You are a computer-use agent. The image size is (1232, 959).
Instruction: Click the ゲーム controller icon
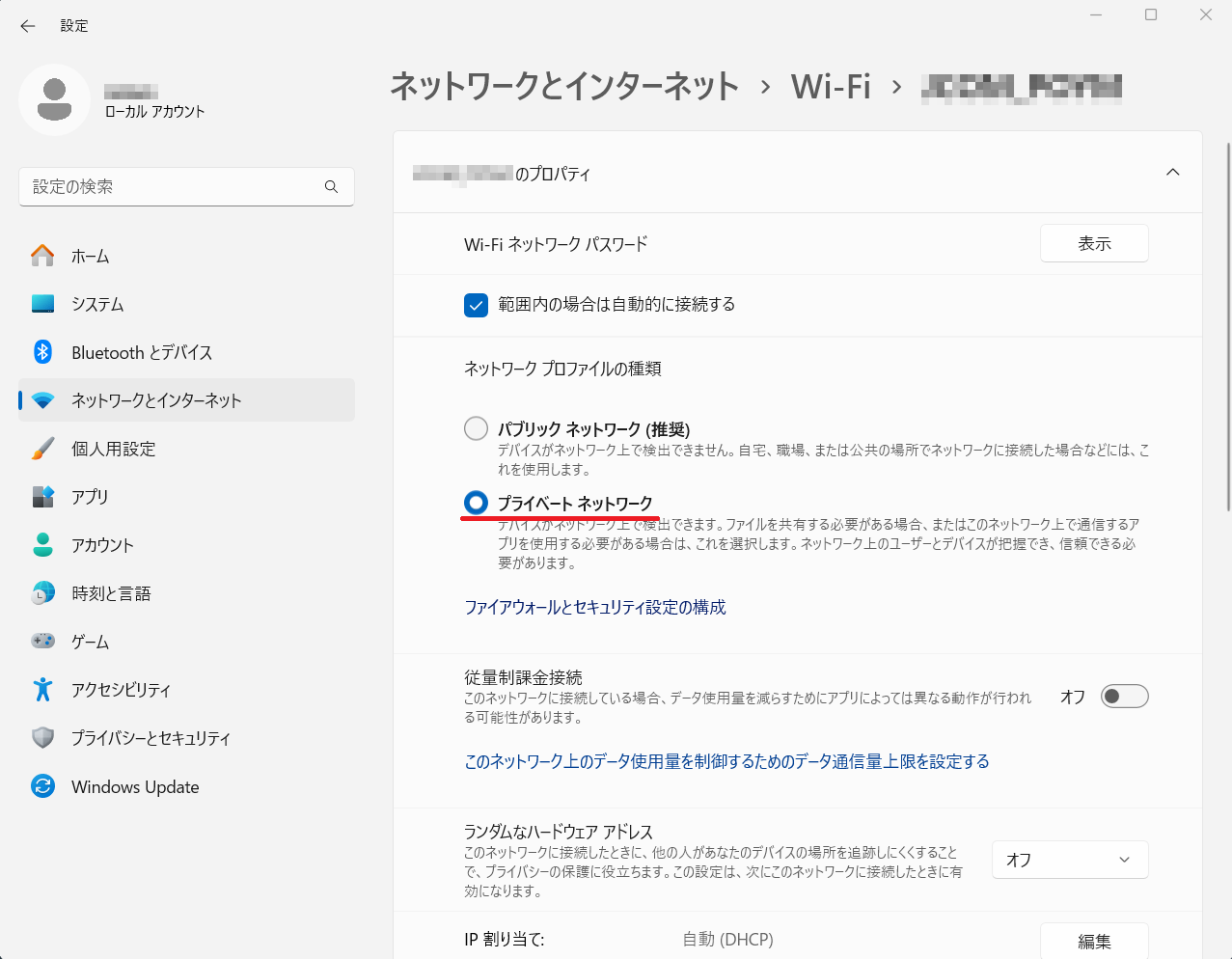coord(42,641)
